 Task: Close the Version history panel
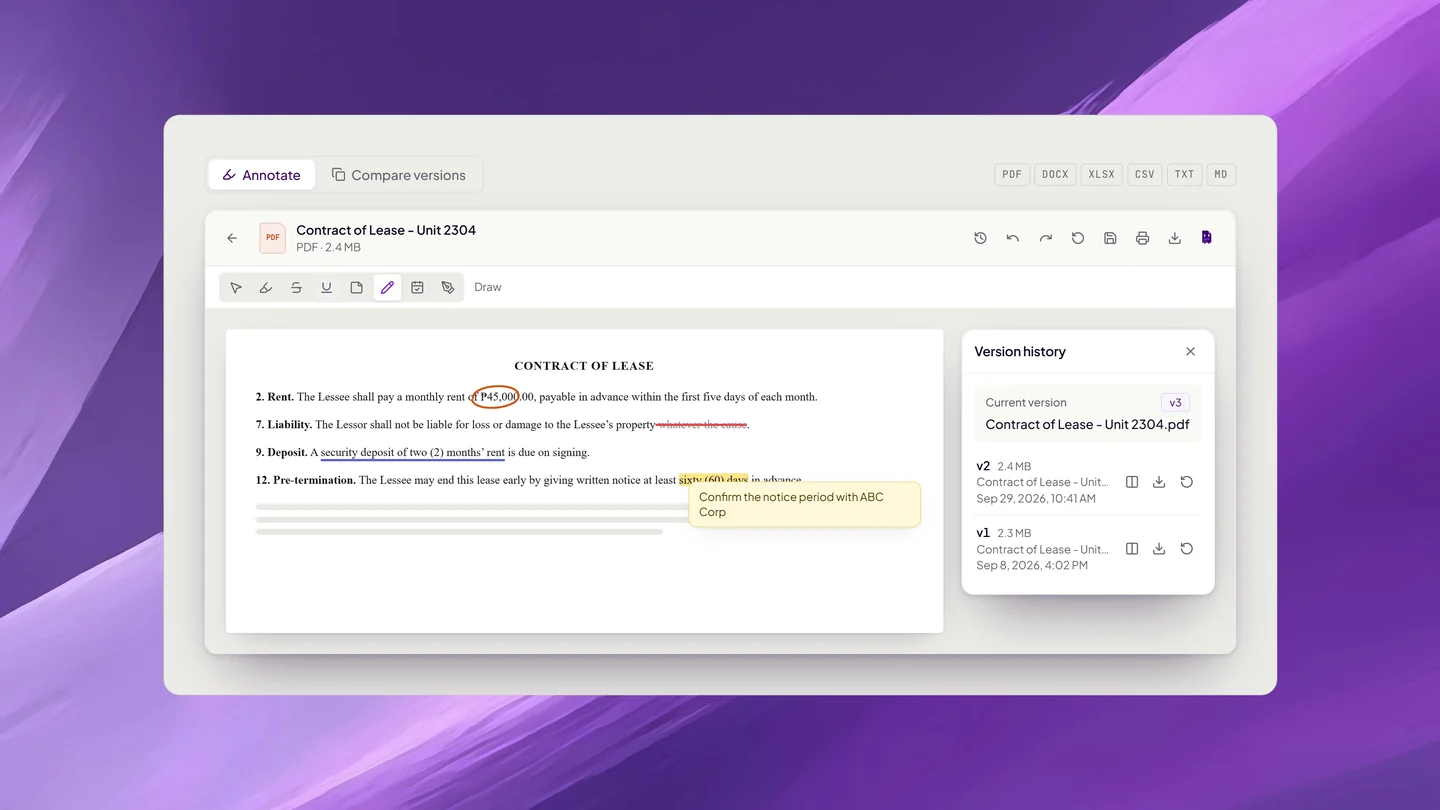1190,352
